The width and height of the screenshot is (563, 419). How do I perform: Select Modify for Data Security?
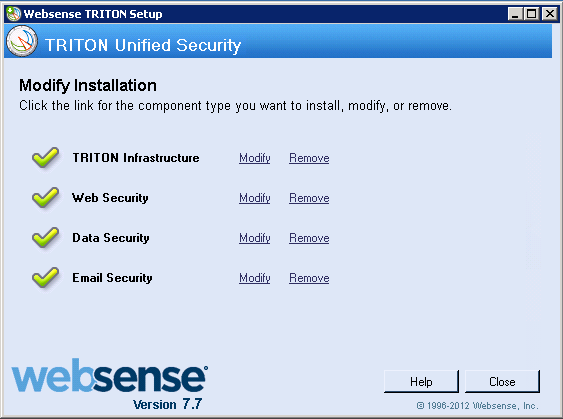point(255,238)
